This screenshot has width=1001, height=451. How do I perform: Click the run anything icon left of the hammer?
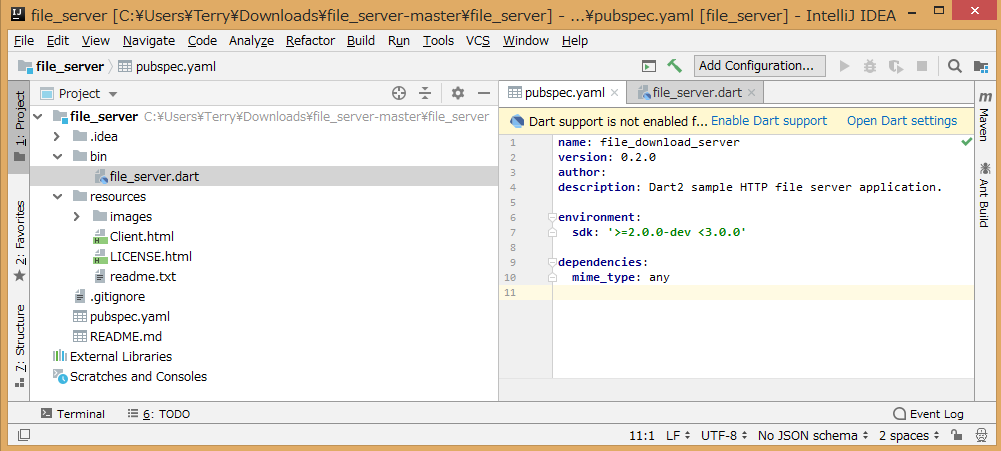click(649, 66)
